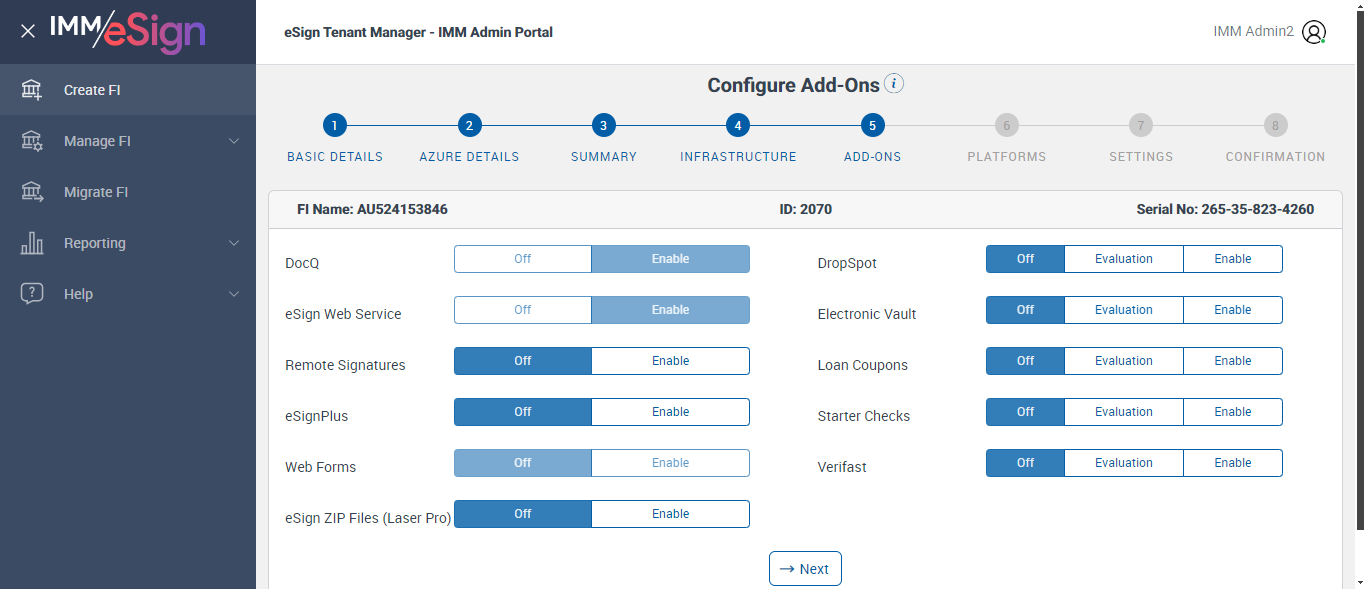This screenshot has height=589, width=1366.
Task: Enable eSign ZIP Files (Laser Pro)
Action: click(x=670, y=514)
